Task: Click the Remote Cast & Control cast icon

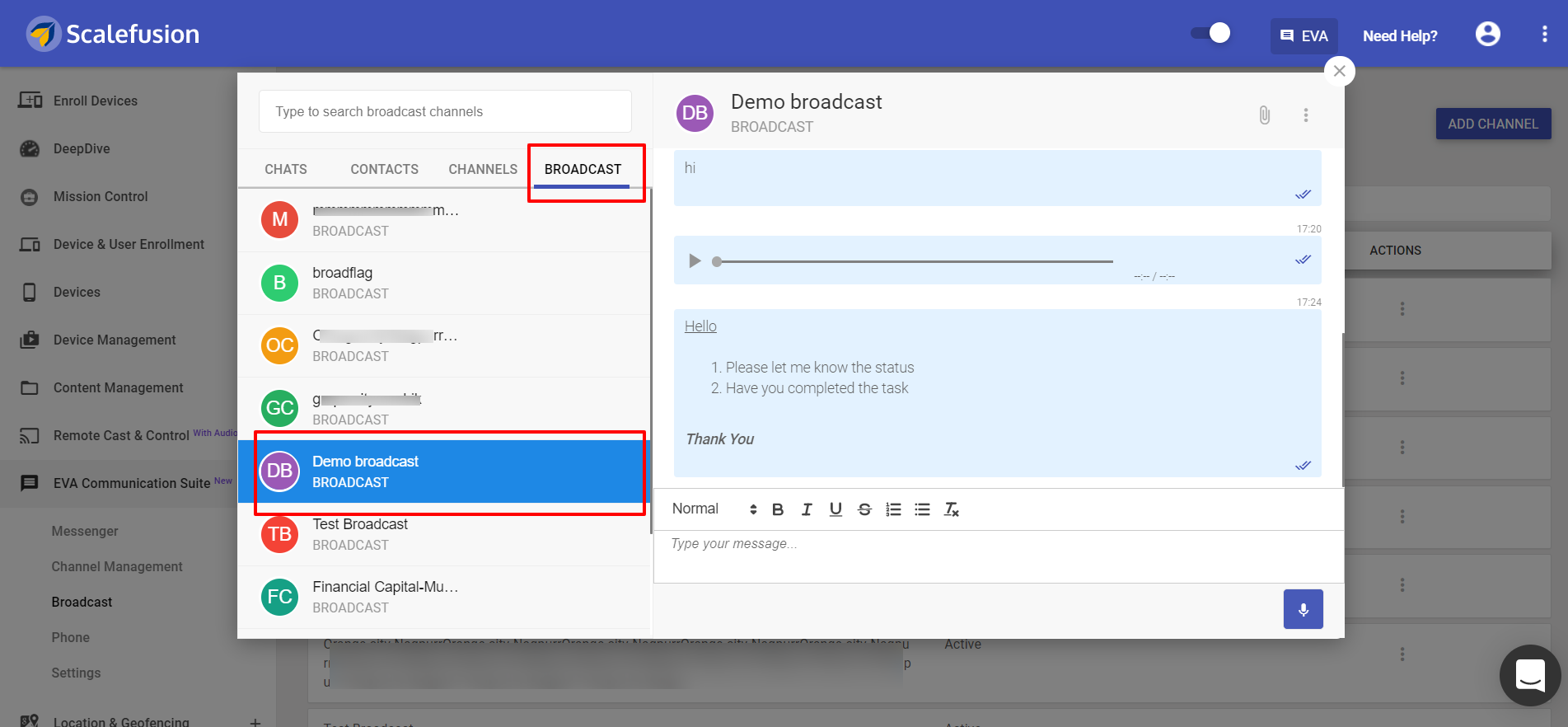Action: 30,436
